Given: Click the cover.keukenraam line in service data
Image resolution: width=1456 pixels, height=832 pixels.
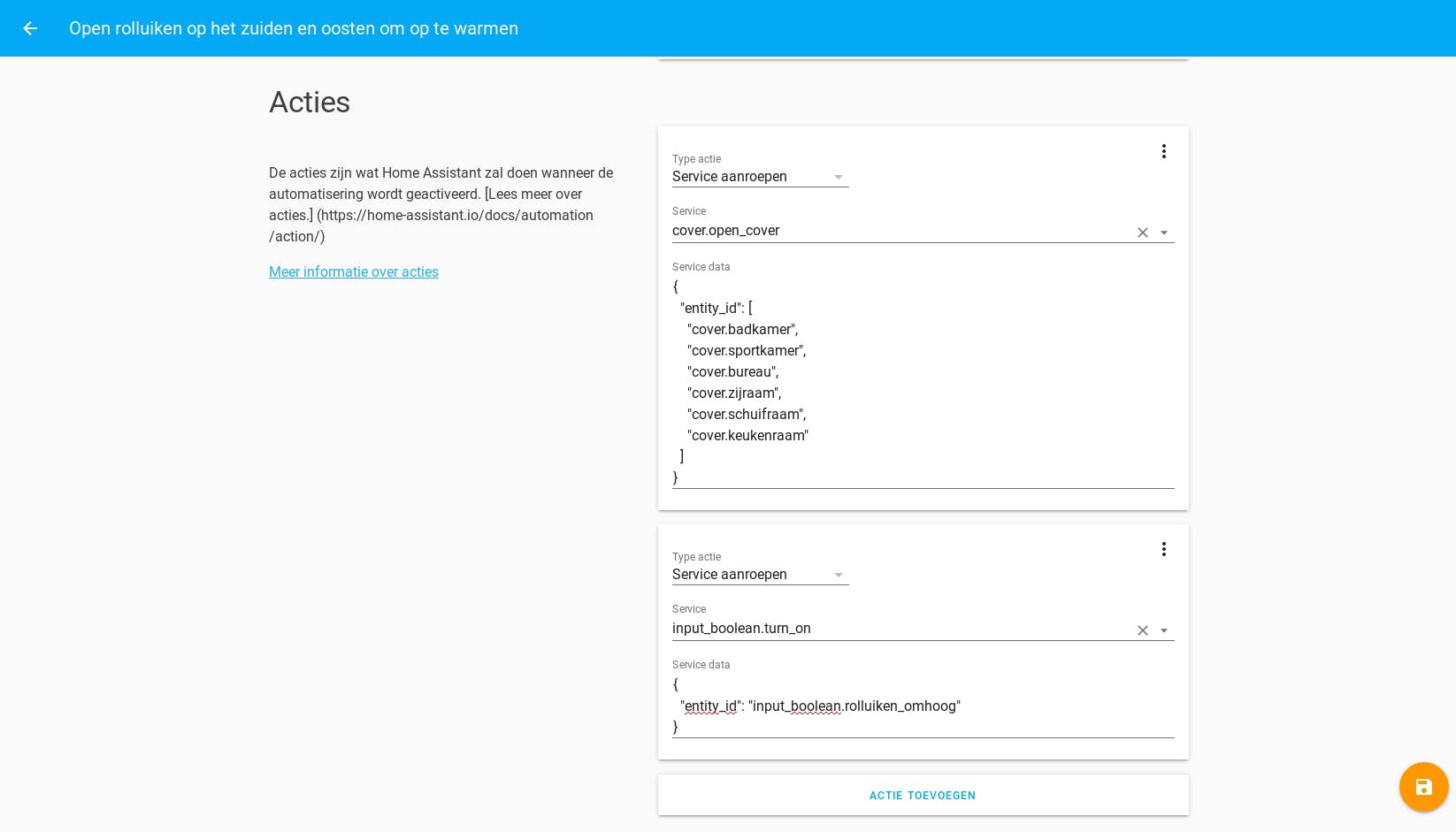Looking at the screenshot, I should (x=748, y=436).
